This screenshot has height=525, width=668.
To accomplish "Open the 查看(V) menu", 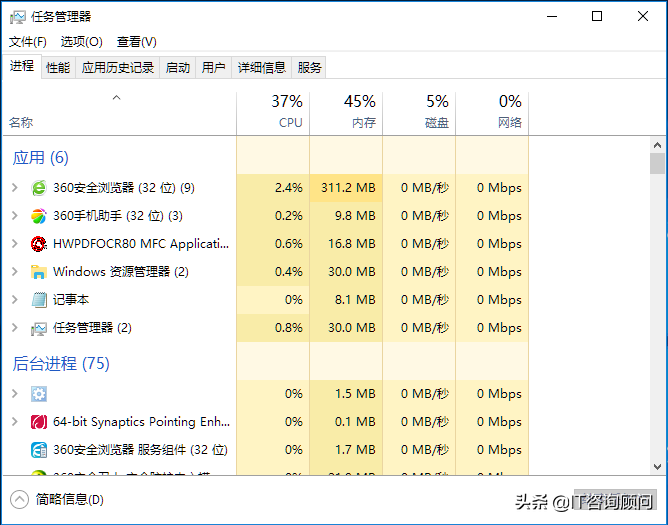I will tap(136, 42).
